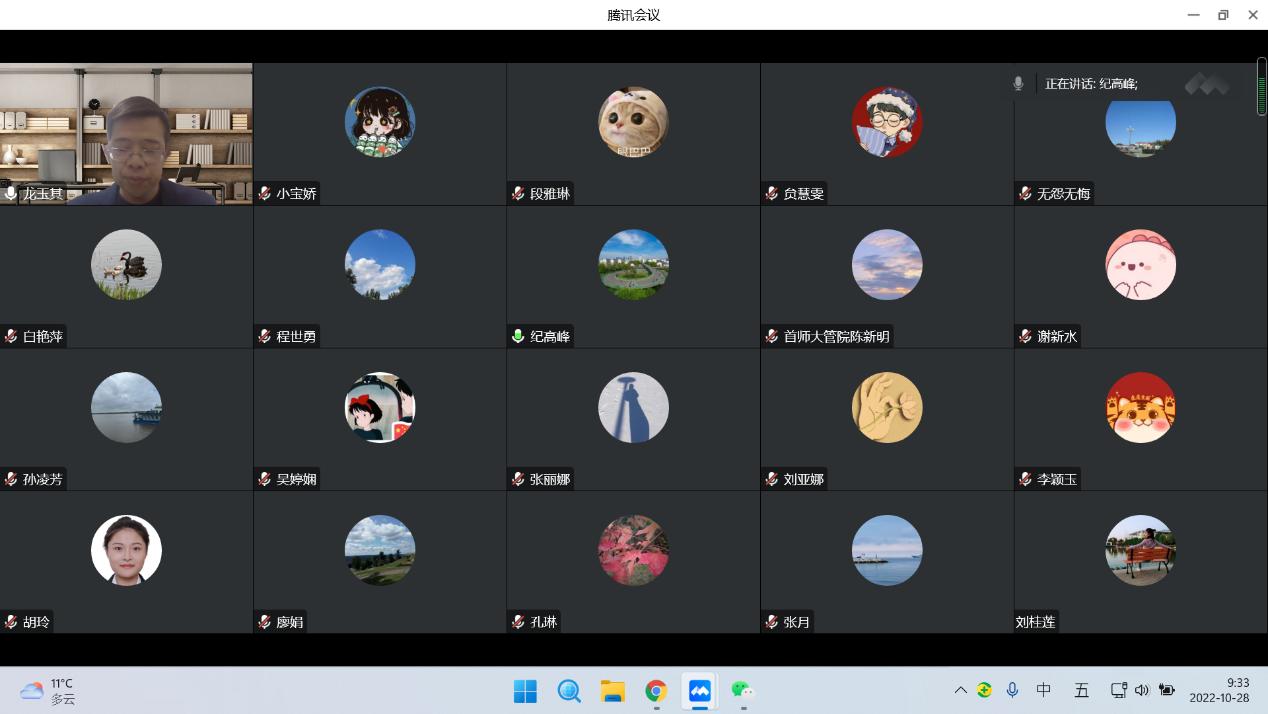Open WeChat from the taskbar
Viewport: 1268px width, 714px height.
pos(742,691)
